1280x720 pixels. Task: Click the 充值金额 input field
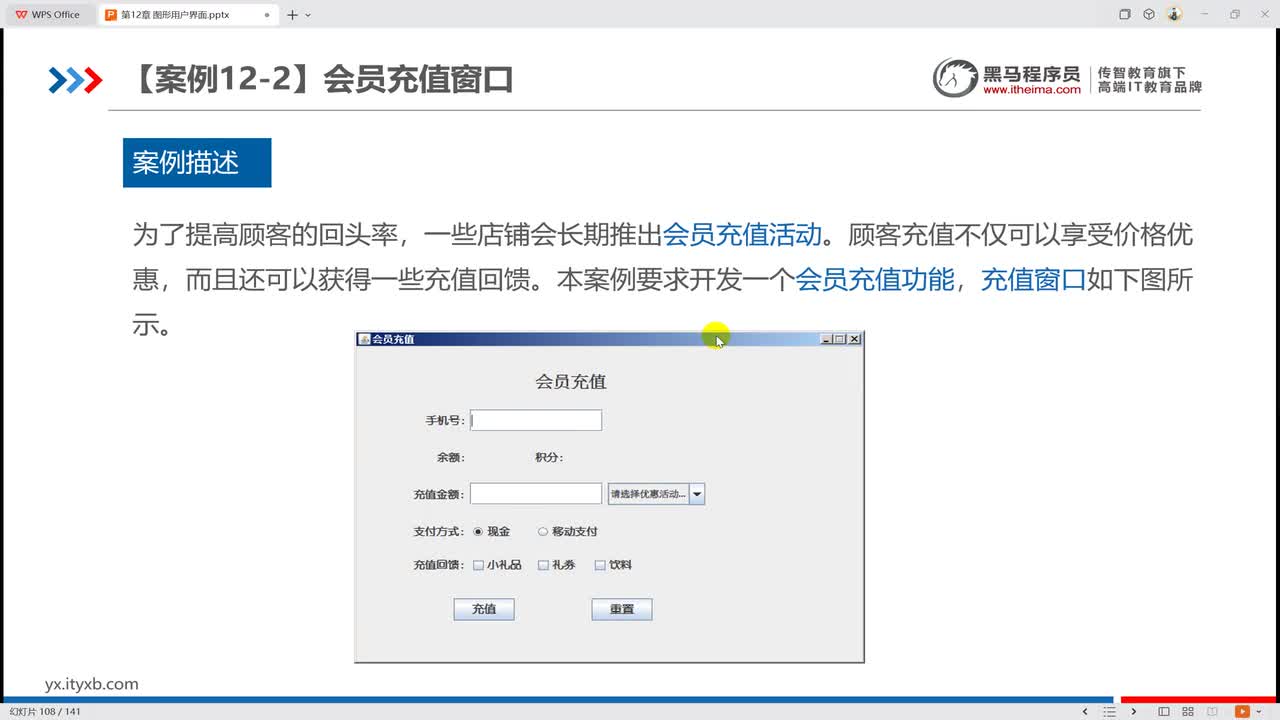pyautogui.click(x=536, y=494)
